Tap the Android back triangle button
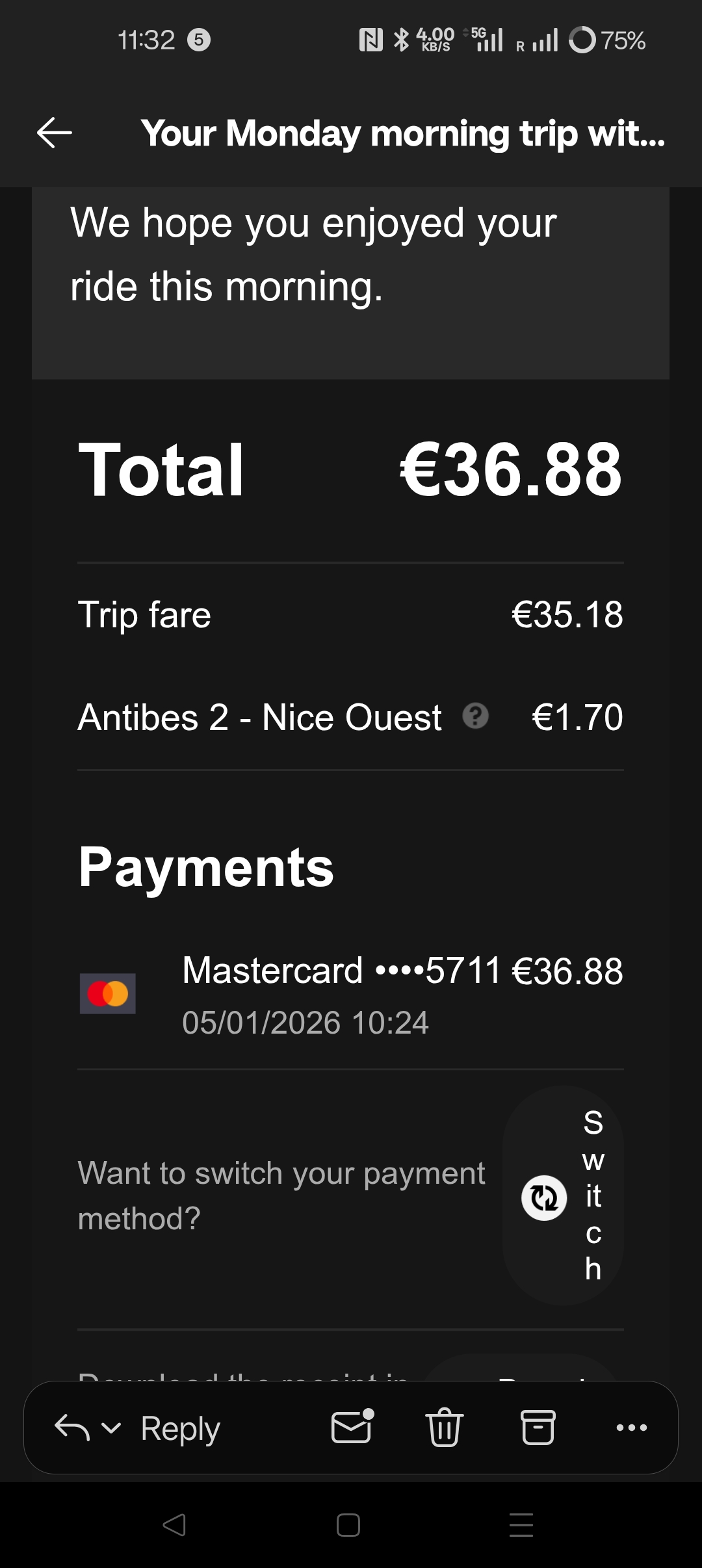 coord(174,1524)
